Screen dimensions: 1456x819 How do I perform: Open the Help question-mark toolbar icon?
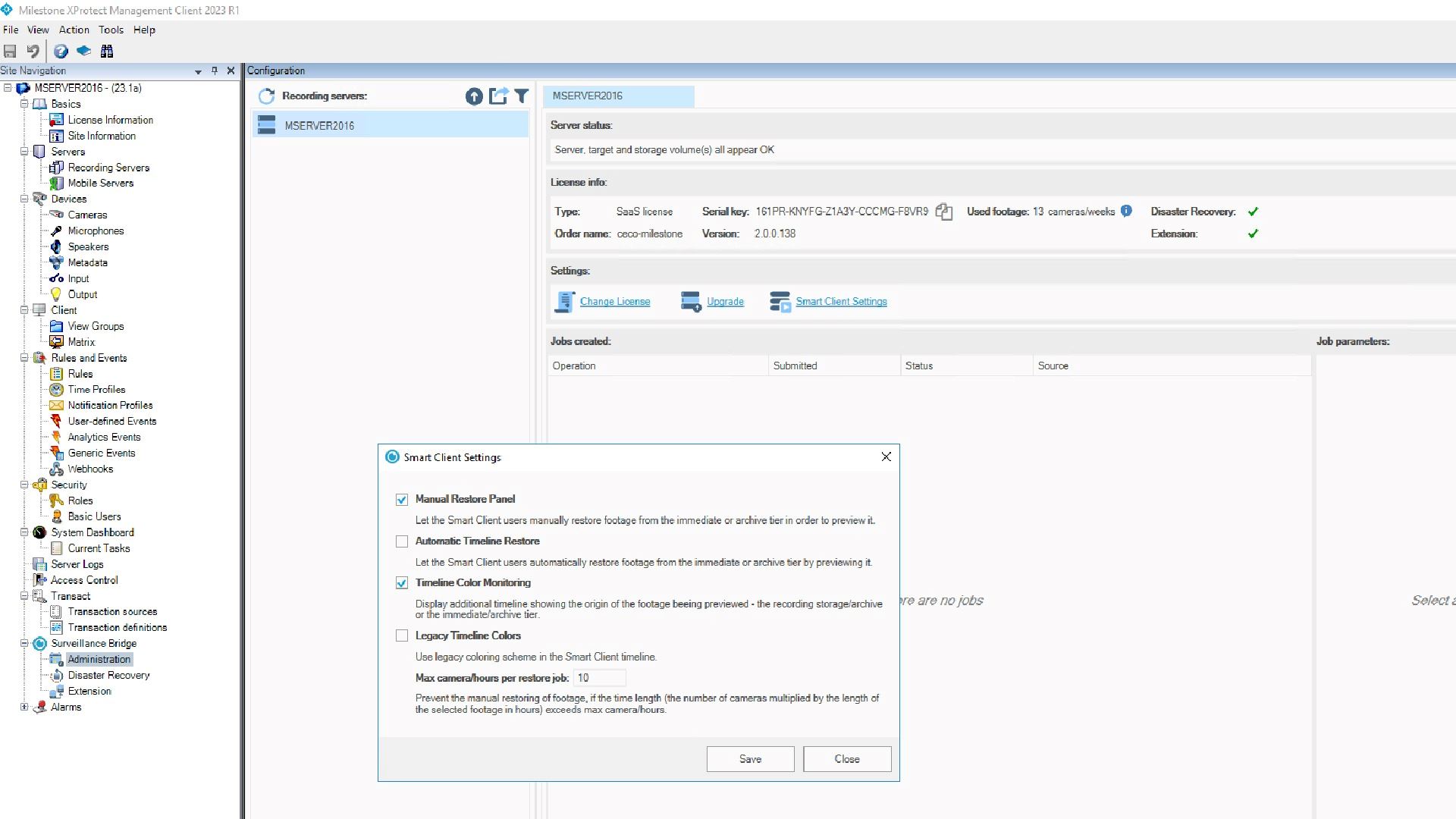(x=61, y=52)
